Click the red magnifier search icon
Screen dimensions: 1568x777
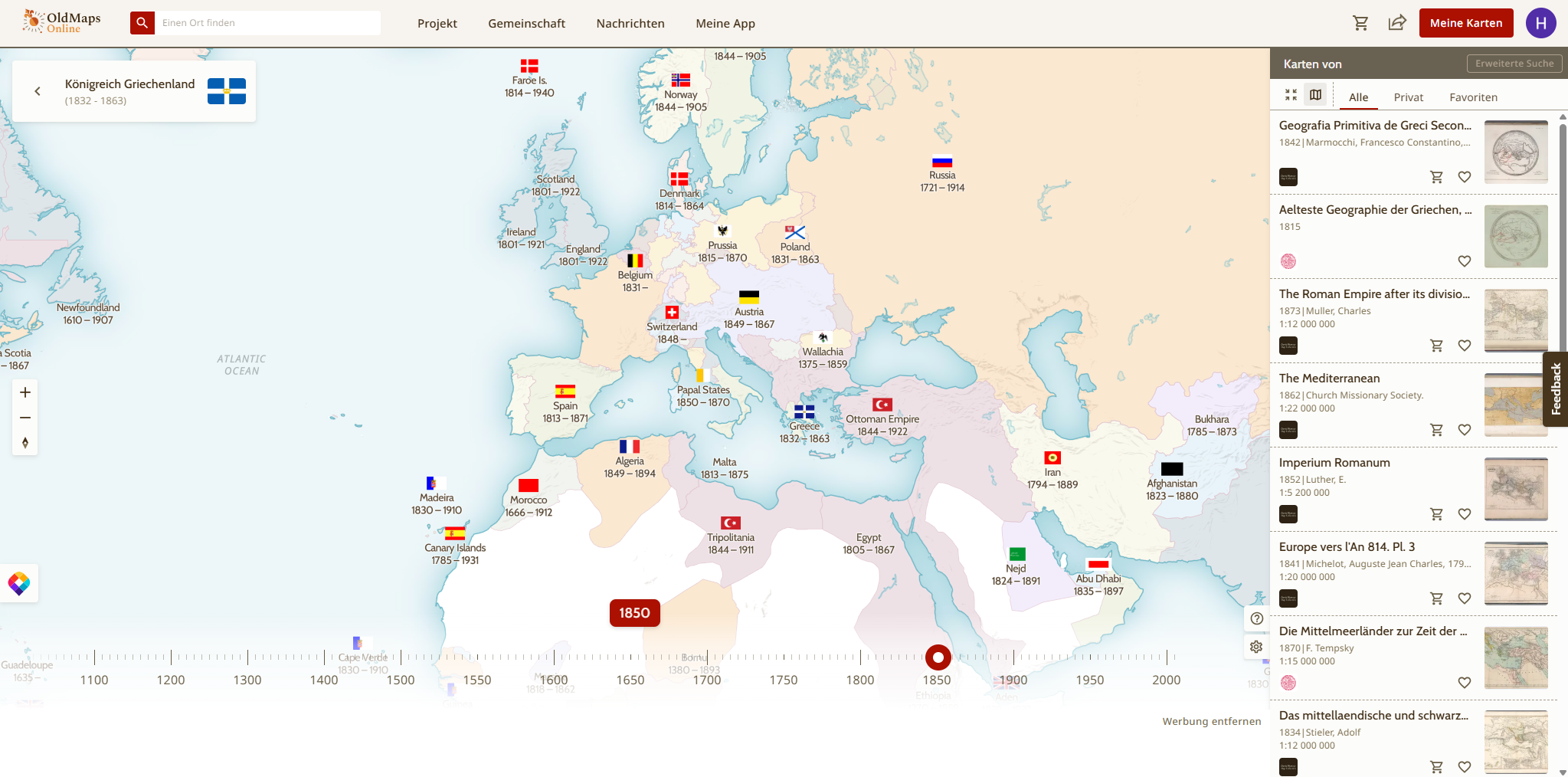coord(142,23)
